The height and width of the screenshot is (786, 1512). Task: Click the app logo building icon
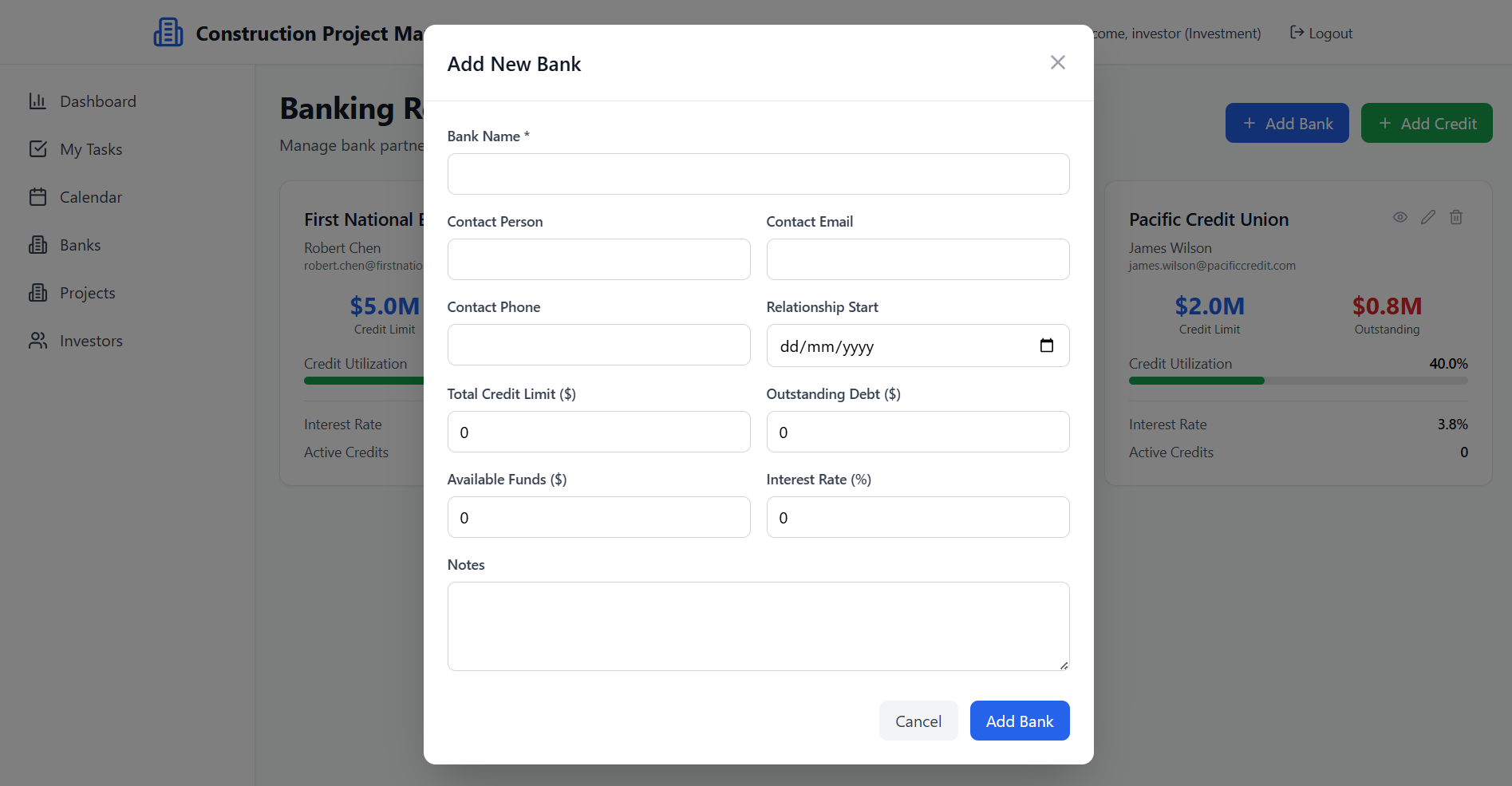[168, 33]
